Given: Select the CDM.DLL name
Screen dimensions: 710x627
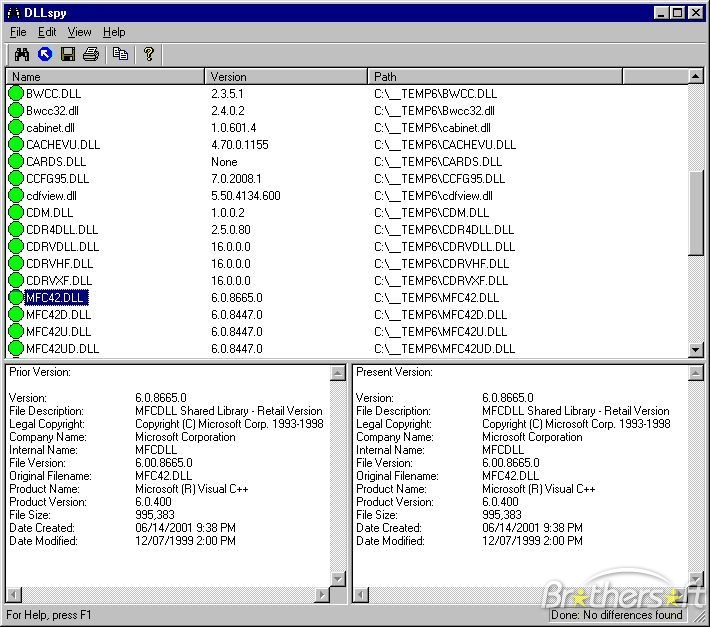Looking at the screenshot, I should [49, 213].
